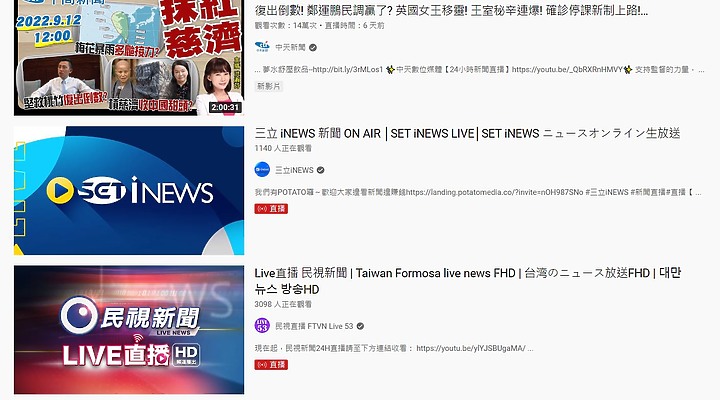
Task: Open the 中天新聞 channel name link
Action: point(290,47)
